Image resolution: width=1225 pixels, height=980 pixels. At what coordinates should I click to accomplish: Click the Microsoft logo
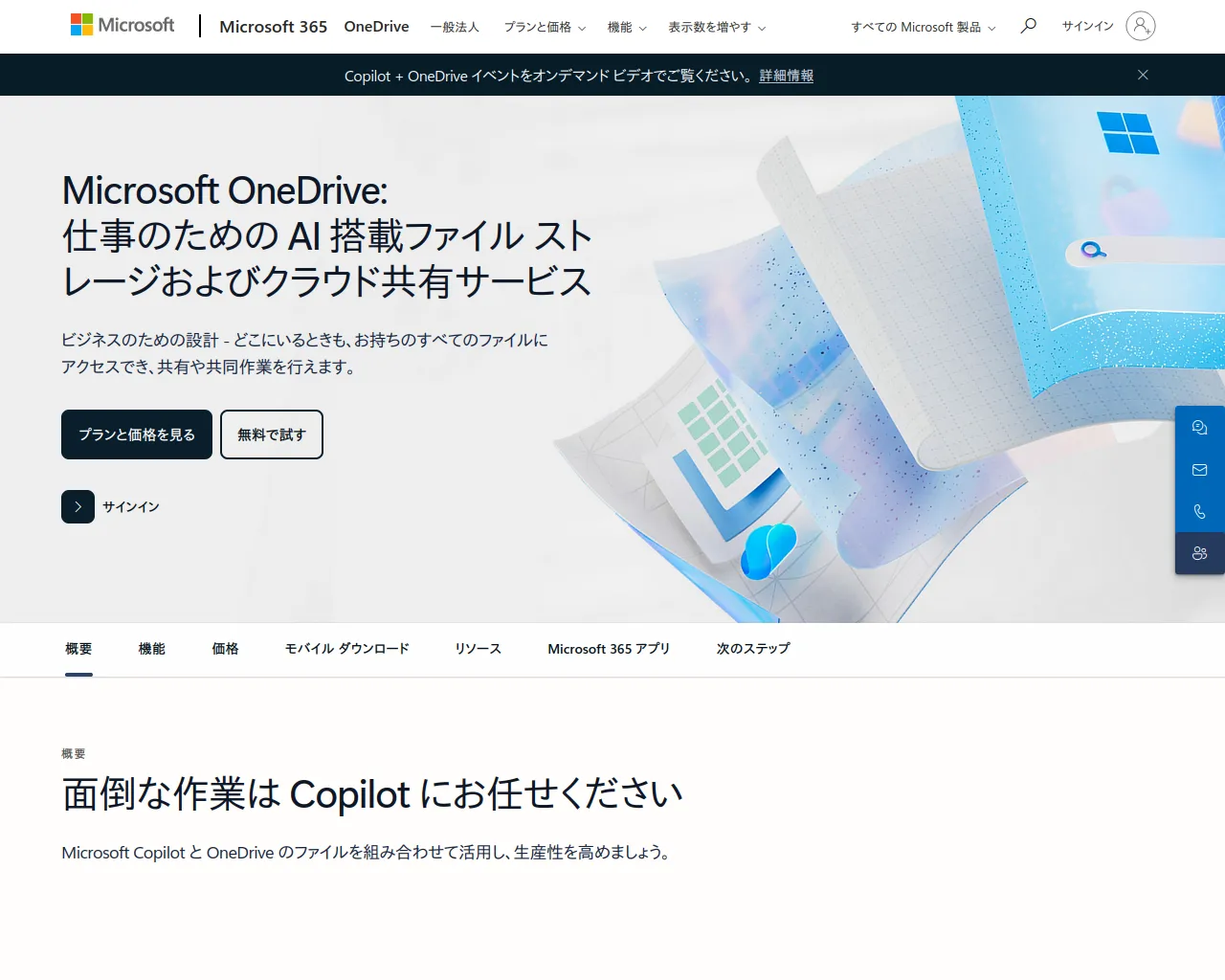pyautogui.click(x=122, y=25)
